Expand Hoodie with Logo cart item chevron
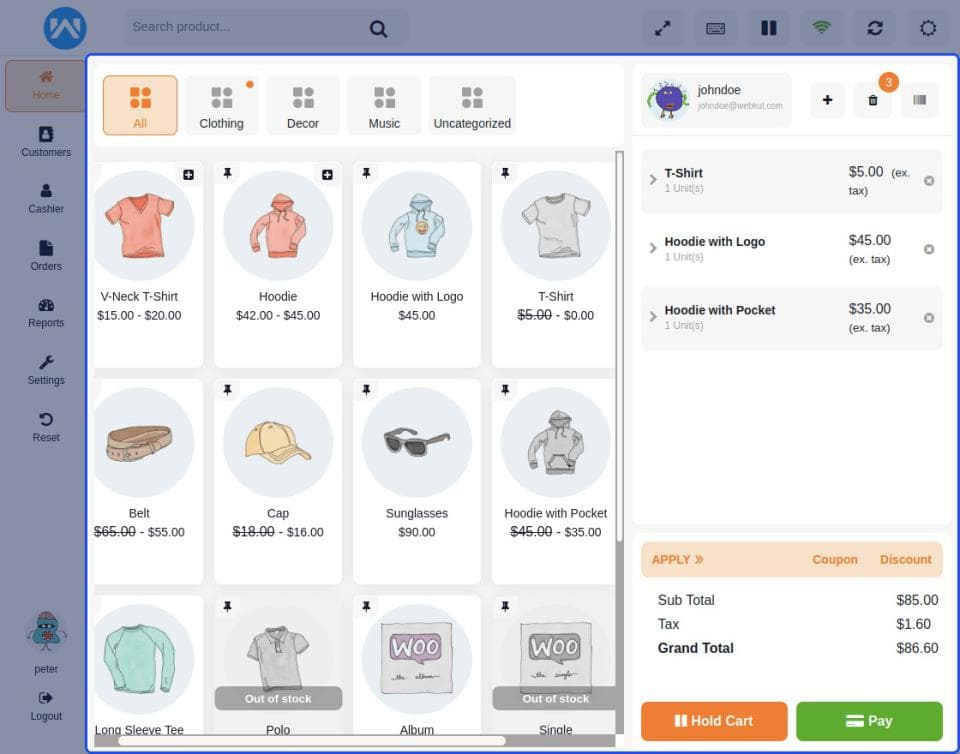 (653, 248)
